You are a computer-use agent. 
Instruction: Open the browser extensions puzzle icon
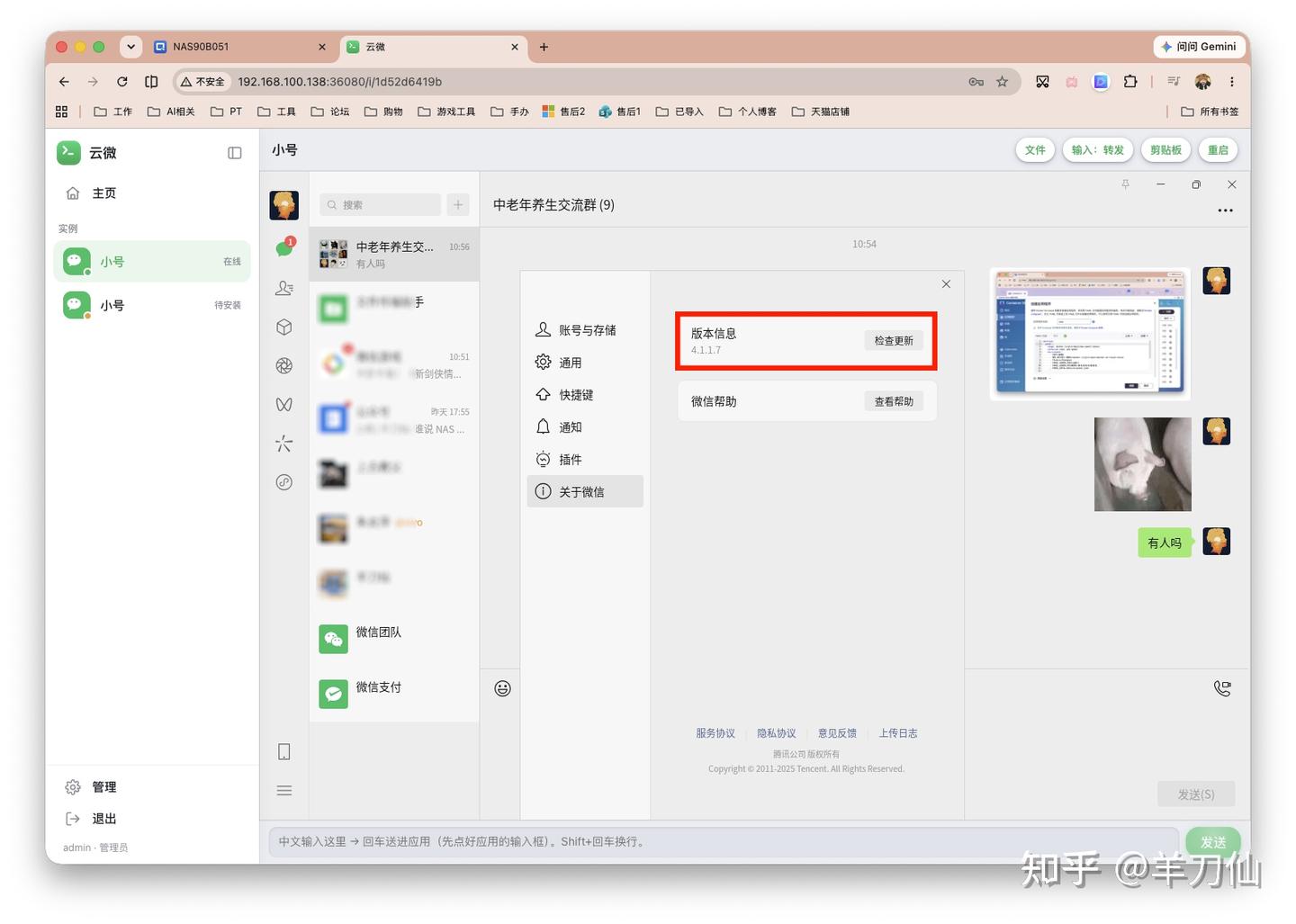[1130, 82]
